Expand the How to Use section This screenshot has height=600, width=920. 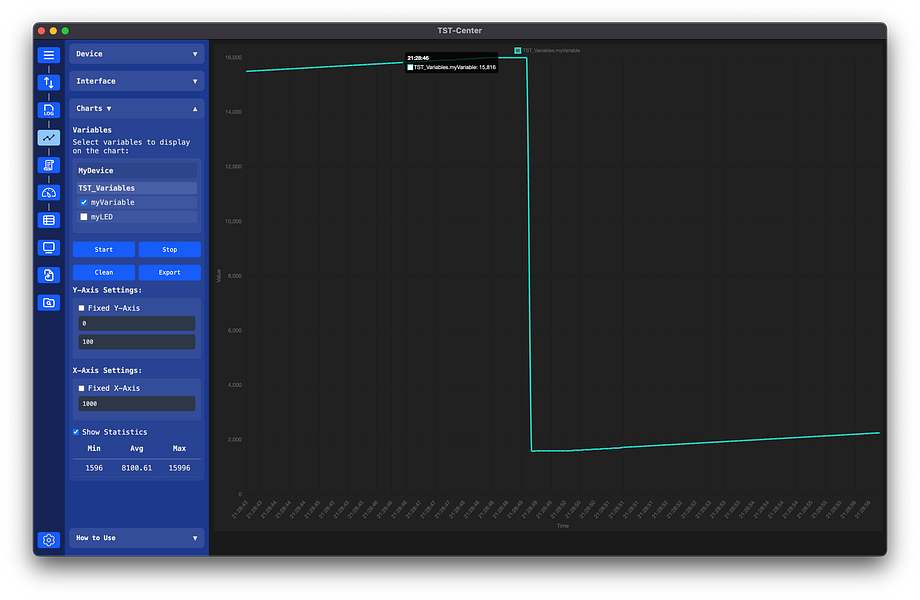137,538
